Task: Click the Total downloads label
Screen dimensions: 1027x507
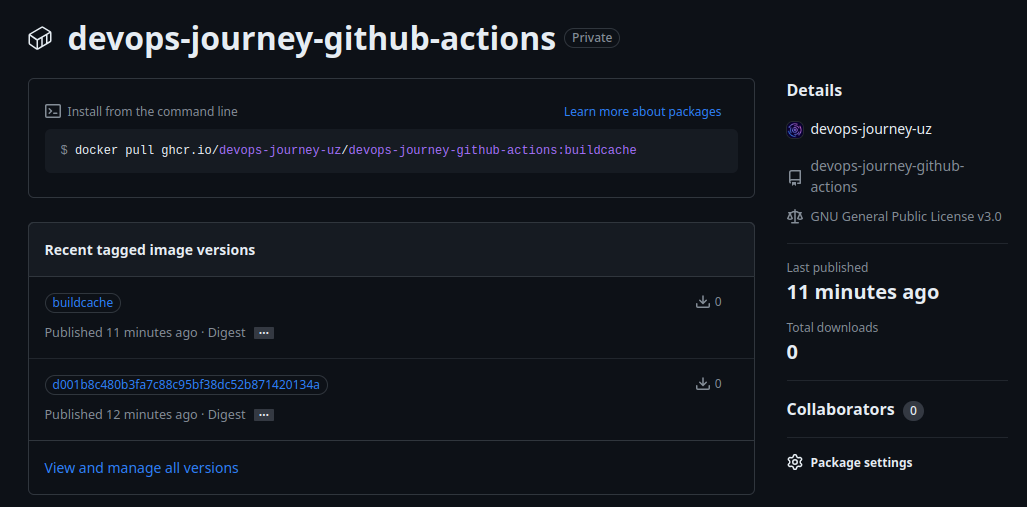Action: 832,327
